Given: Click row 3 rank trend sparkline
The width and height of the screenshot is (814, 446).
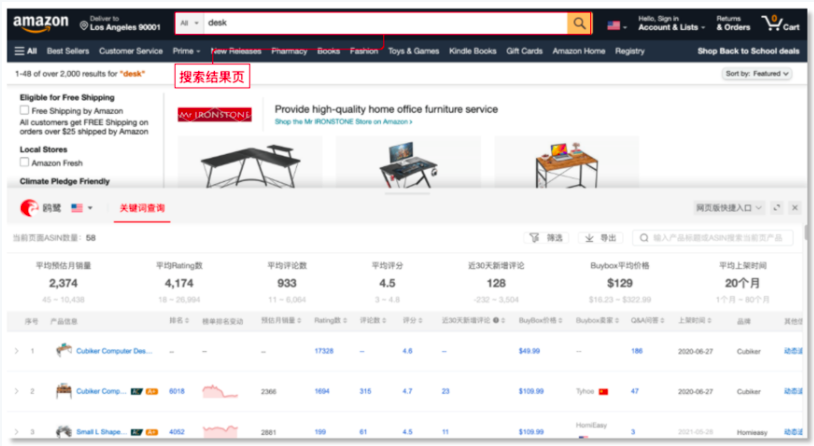Looking at the screenshot, I should pos(220,430).
